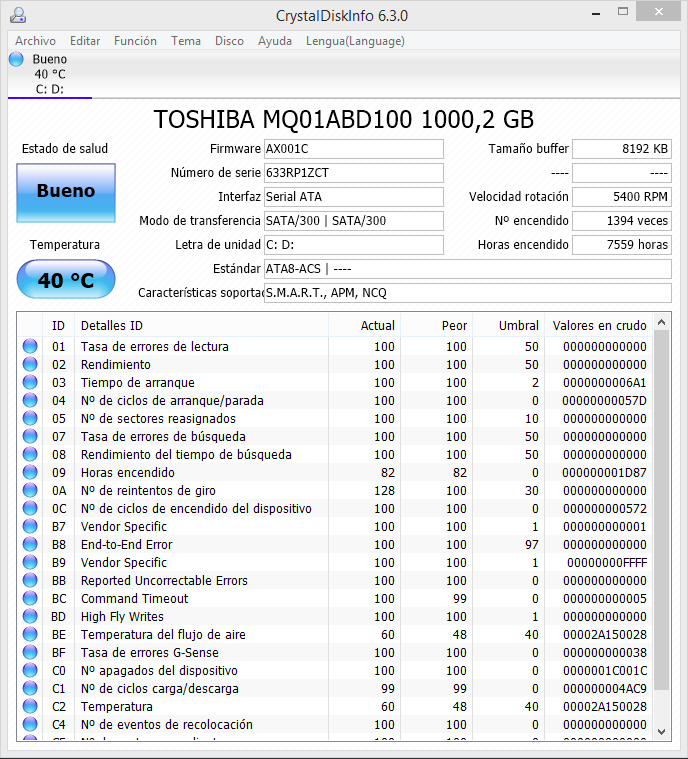This screenshot has height=759, width=688.
Task: Click the Valores en crudo column header
Action: [599, 325]
